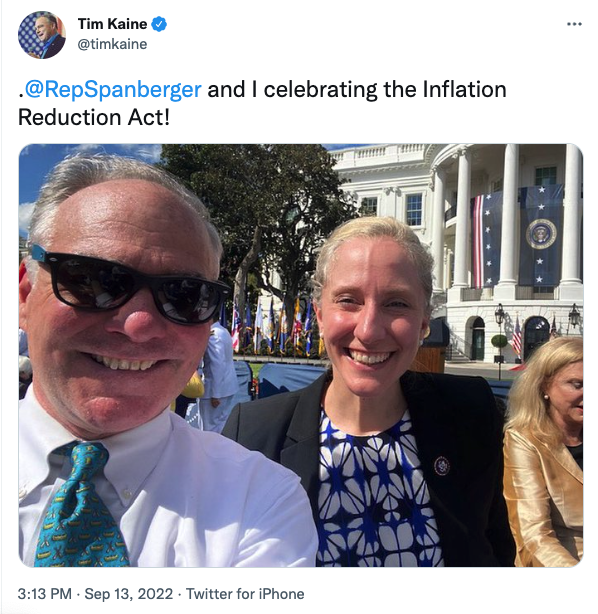This screenshot has width=598, height=614.
Task: Click the congressional lapel pin on jacket
Action: pyautogui.click(x=441, y=466)
